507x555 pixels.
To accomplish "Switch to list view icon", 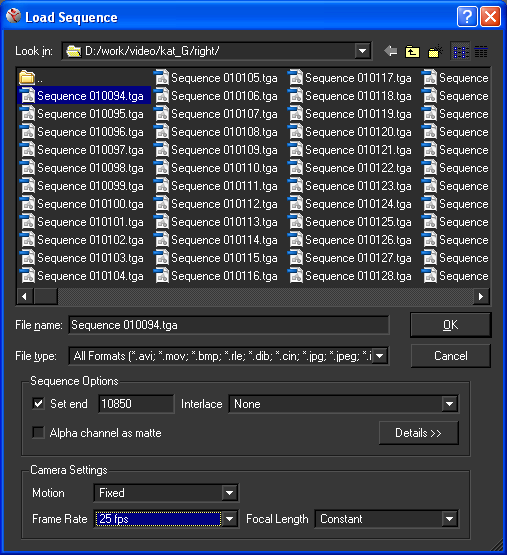I will click(x=460, y=52).
